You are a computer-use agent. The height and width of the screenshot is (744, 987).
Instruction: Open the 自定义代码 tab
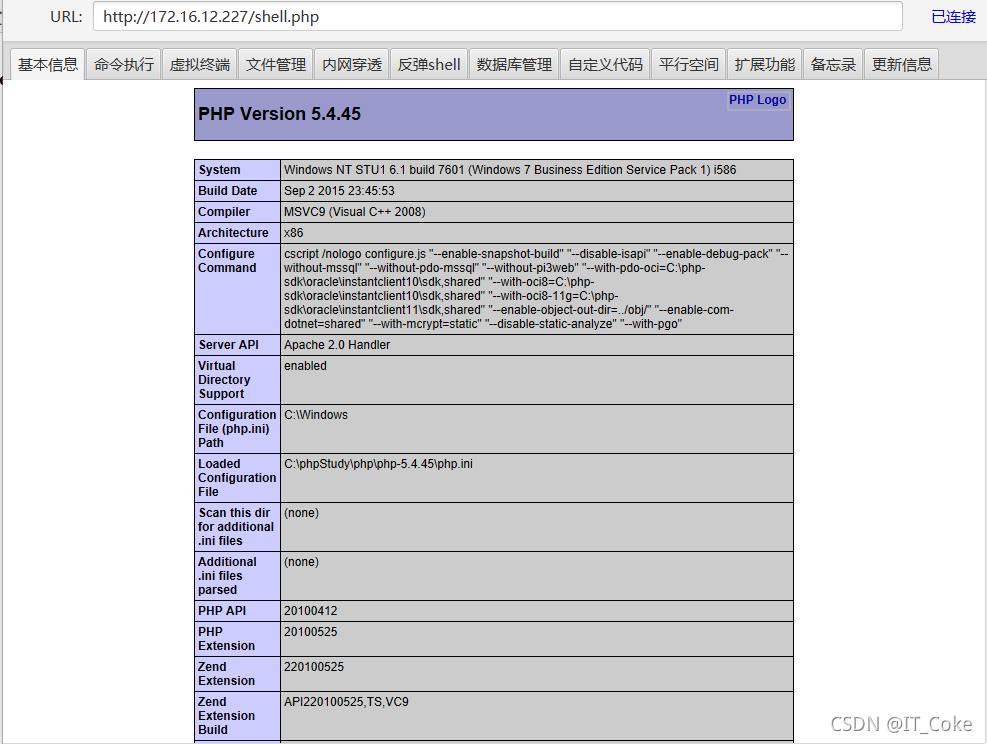(606, 64)
